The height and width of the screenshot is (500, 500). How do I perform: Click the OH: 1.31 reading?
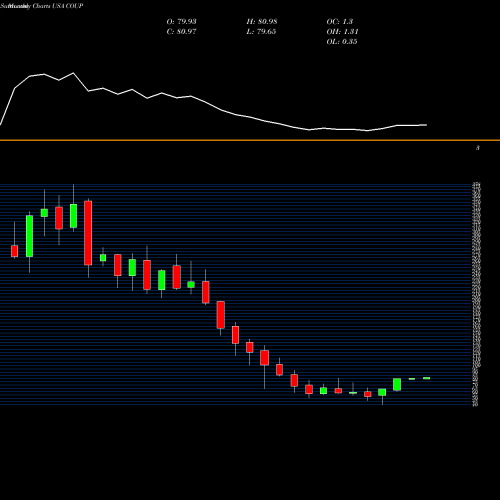click(x=342, y=32)
